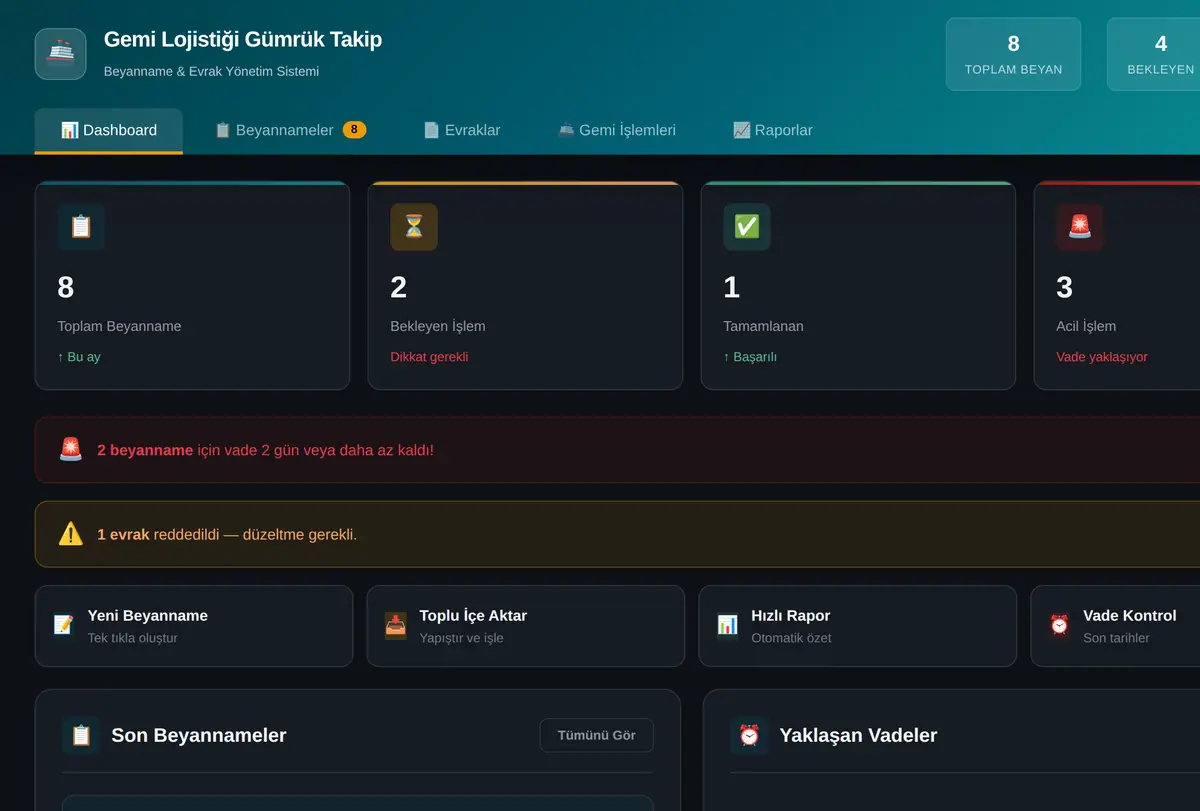Click the "2 beyanname" deadline alert message
Screen dimensions: 1200x811
pos(265,450)
